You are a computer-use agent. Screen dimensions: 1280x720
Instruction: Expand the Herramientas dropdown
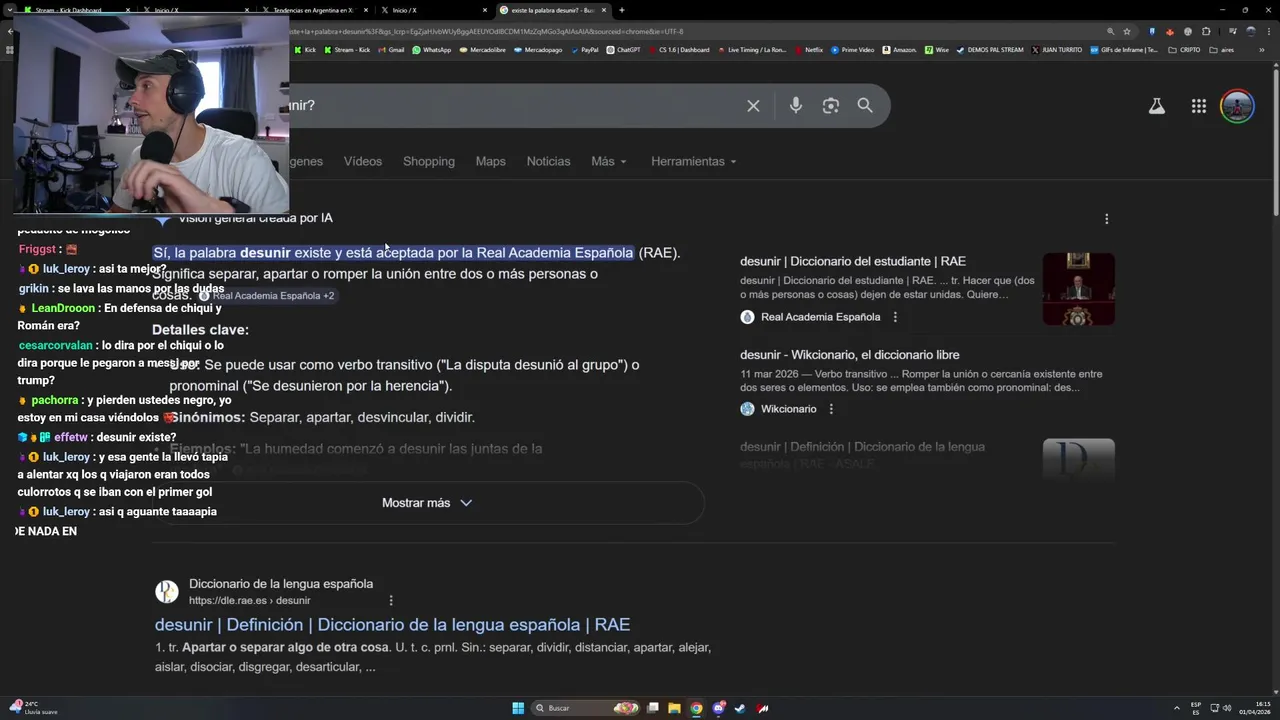point(694,161)
